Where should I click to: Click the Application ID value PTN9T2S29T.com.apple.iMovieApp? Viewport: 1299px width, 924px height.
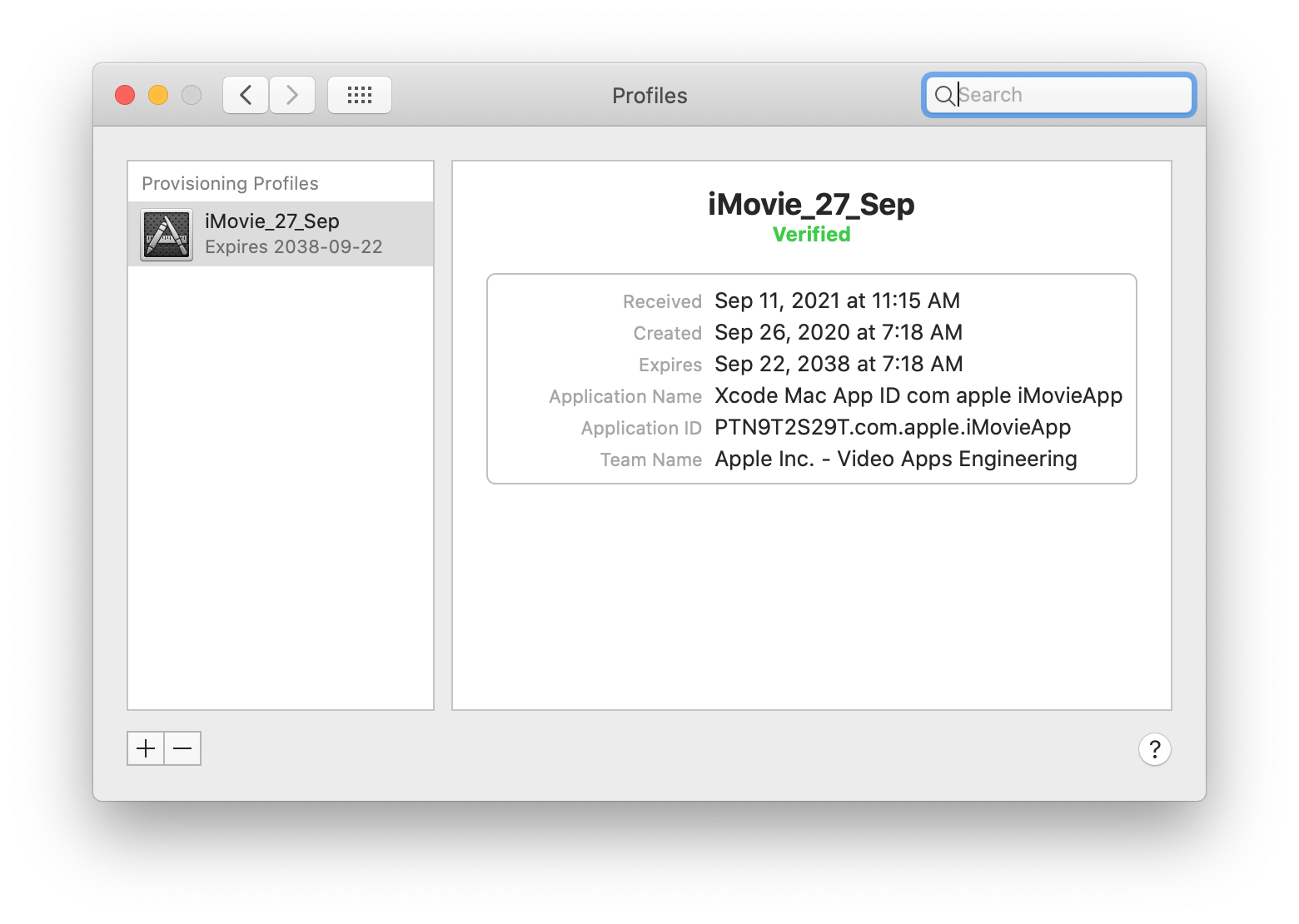pyautogui.click(x=892, y=427)
